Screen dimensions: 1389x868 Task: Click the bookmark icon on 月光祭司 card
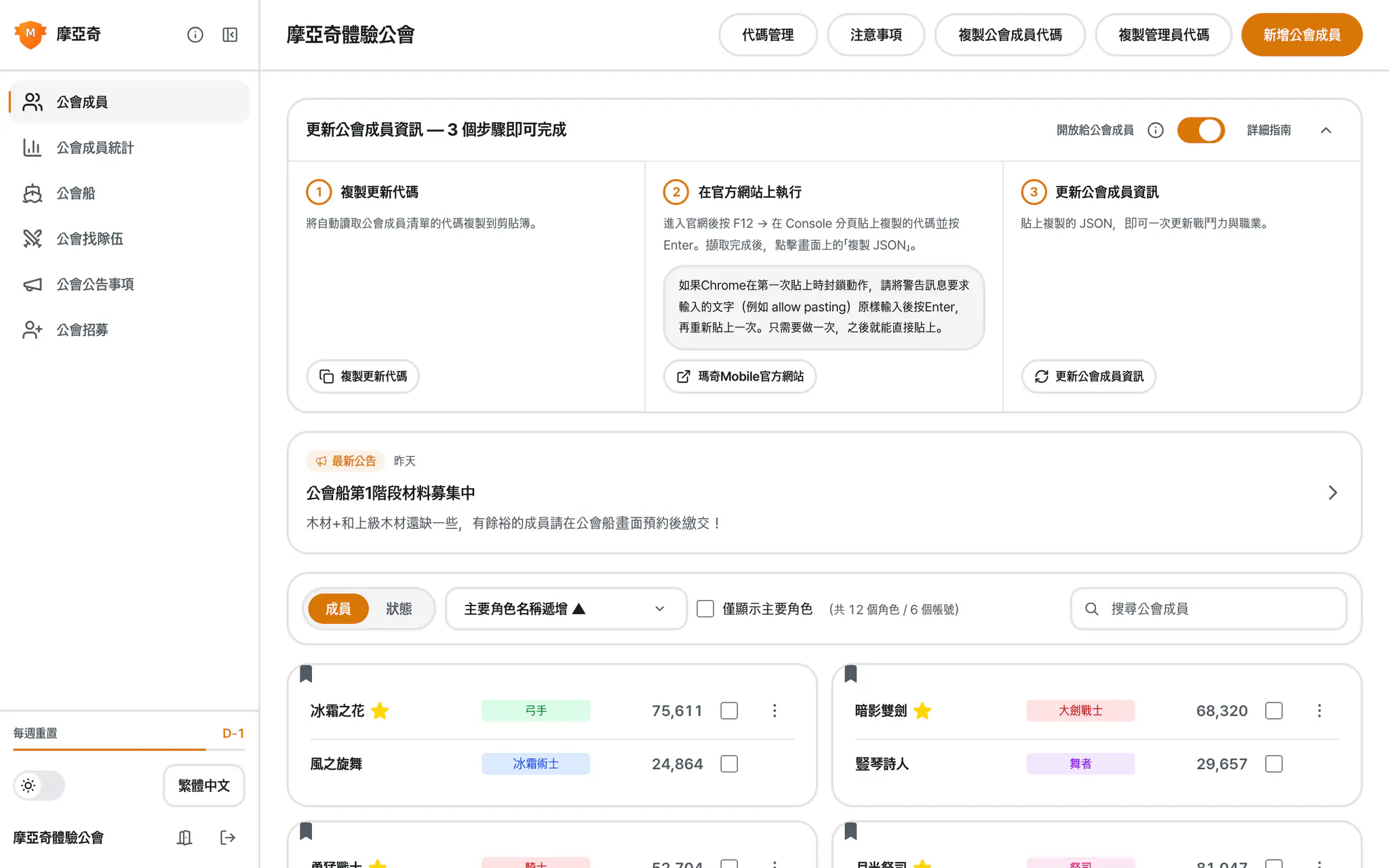[851, 831]
